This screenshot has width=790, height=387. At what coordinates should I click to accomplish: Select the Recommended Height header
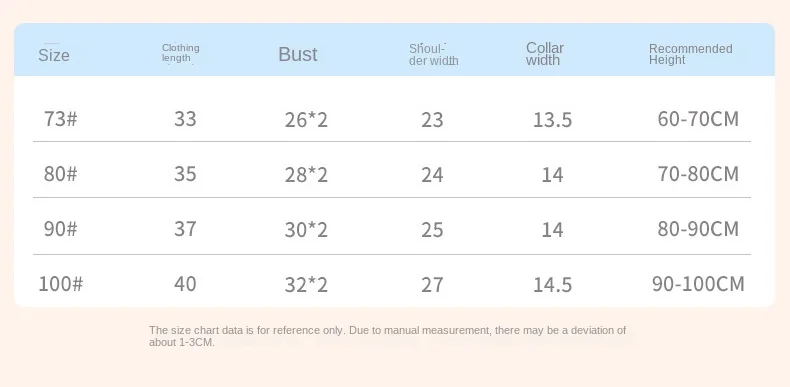coord(690,54)
